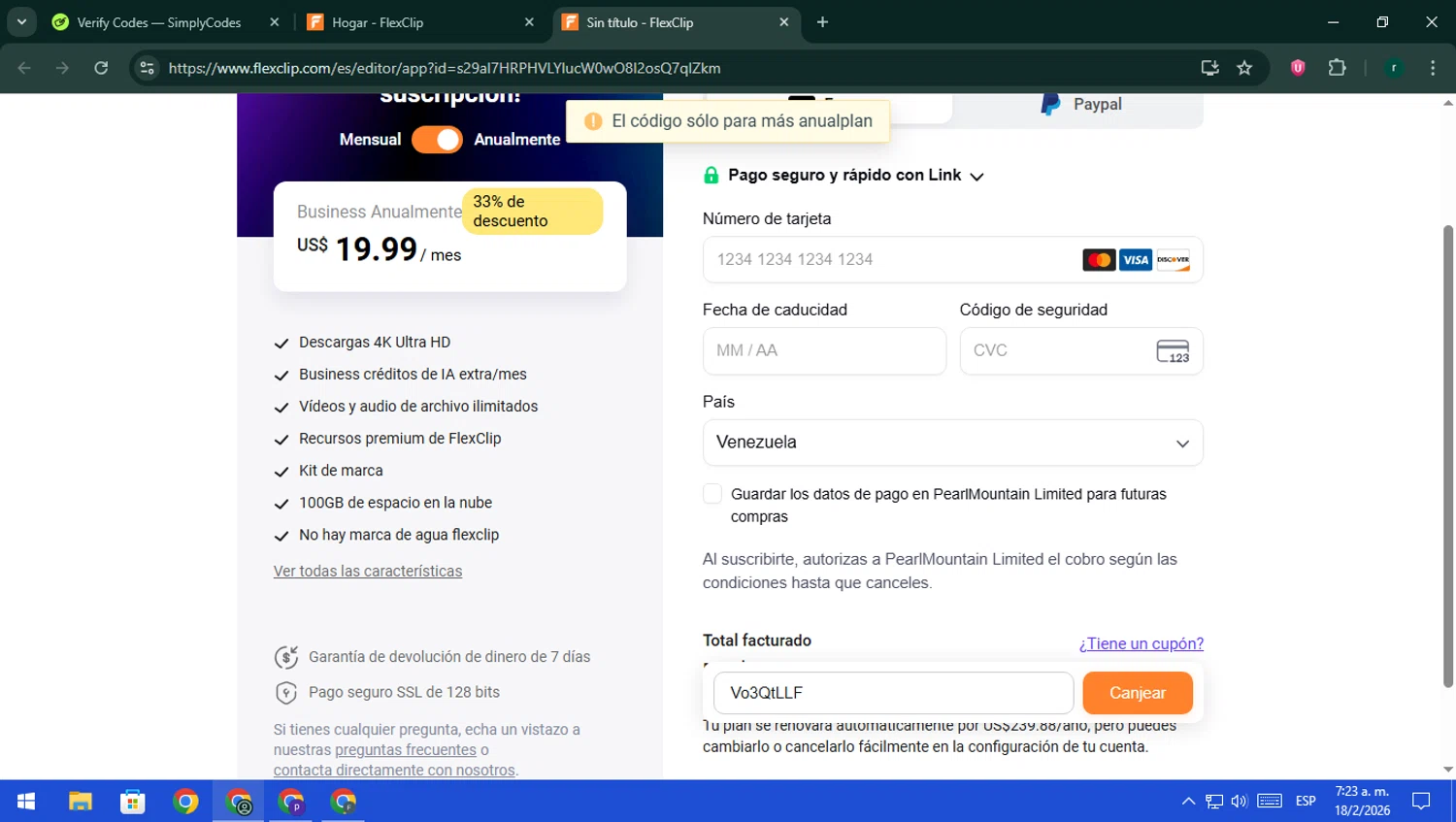Click the install app icon in address bar

1209,68
